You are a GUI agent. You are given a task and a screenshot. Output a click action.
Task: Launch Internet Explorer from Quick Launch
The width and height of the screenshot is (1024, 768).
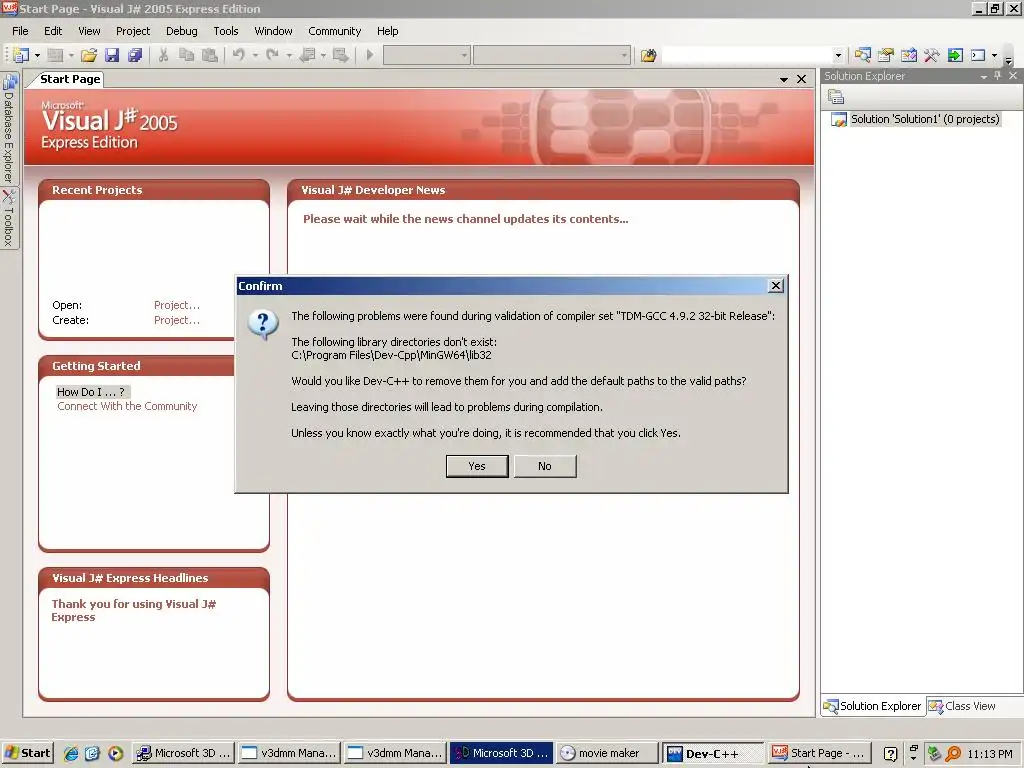(x=71, y=753)
